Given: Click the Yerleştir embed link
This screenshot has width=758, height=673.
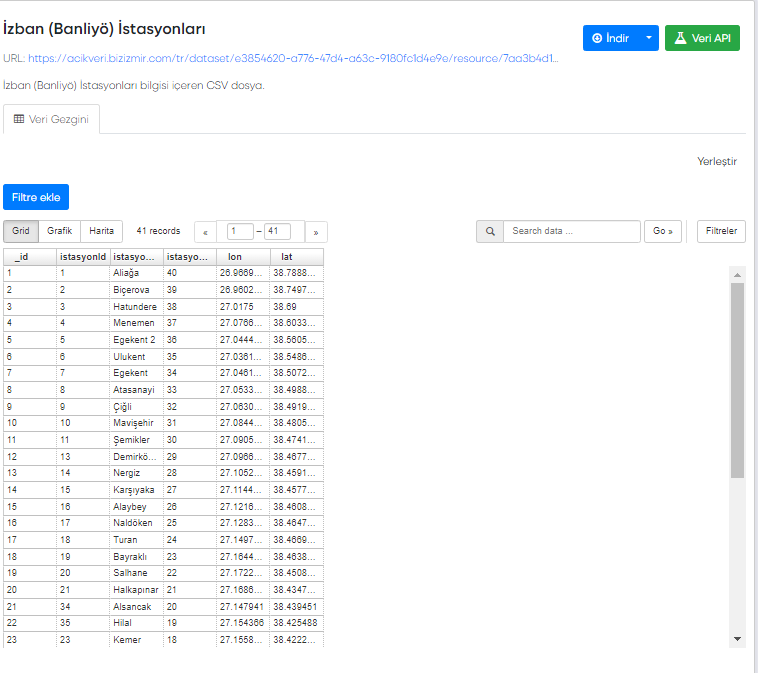Looking at the screenshot, I should tap(716, 161).
